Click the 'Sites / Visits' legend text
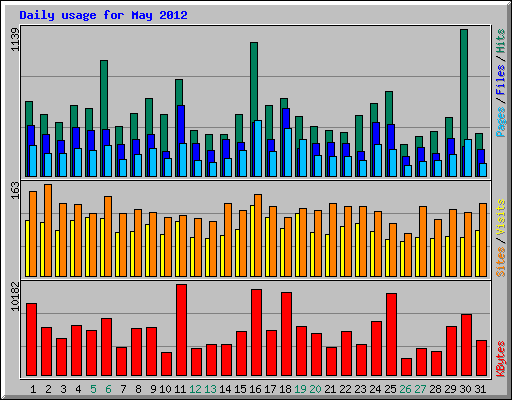 click(x=500, y=238)
